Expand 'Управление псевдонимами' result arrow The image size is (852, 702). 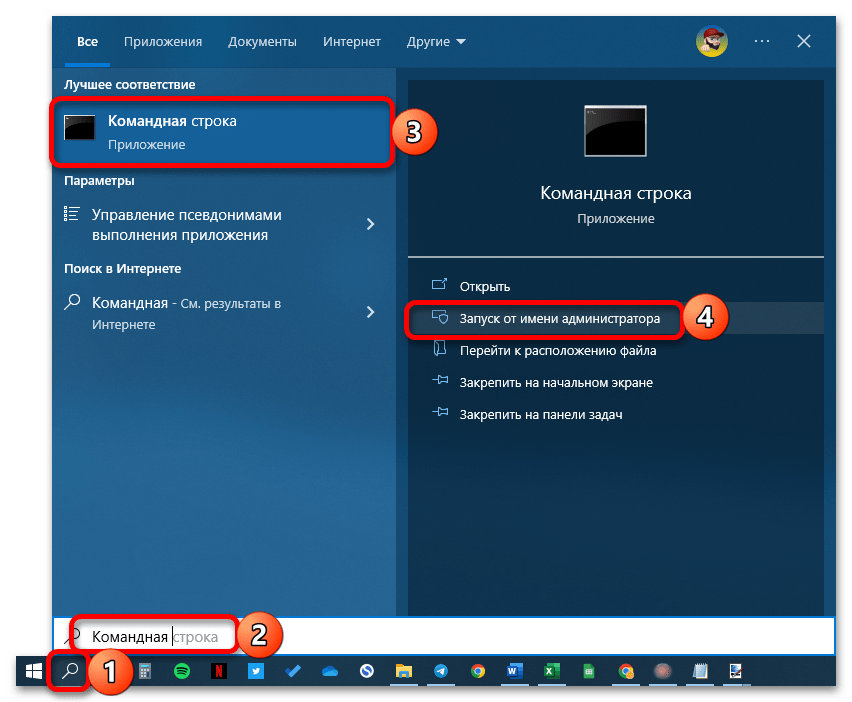[370, 225]
